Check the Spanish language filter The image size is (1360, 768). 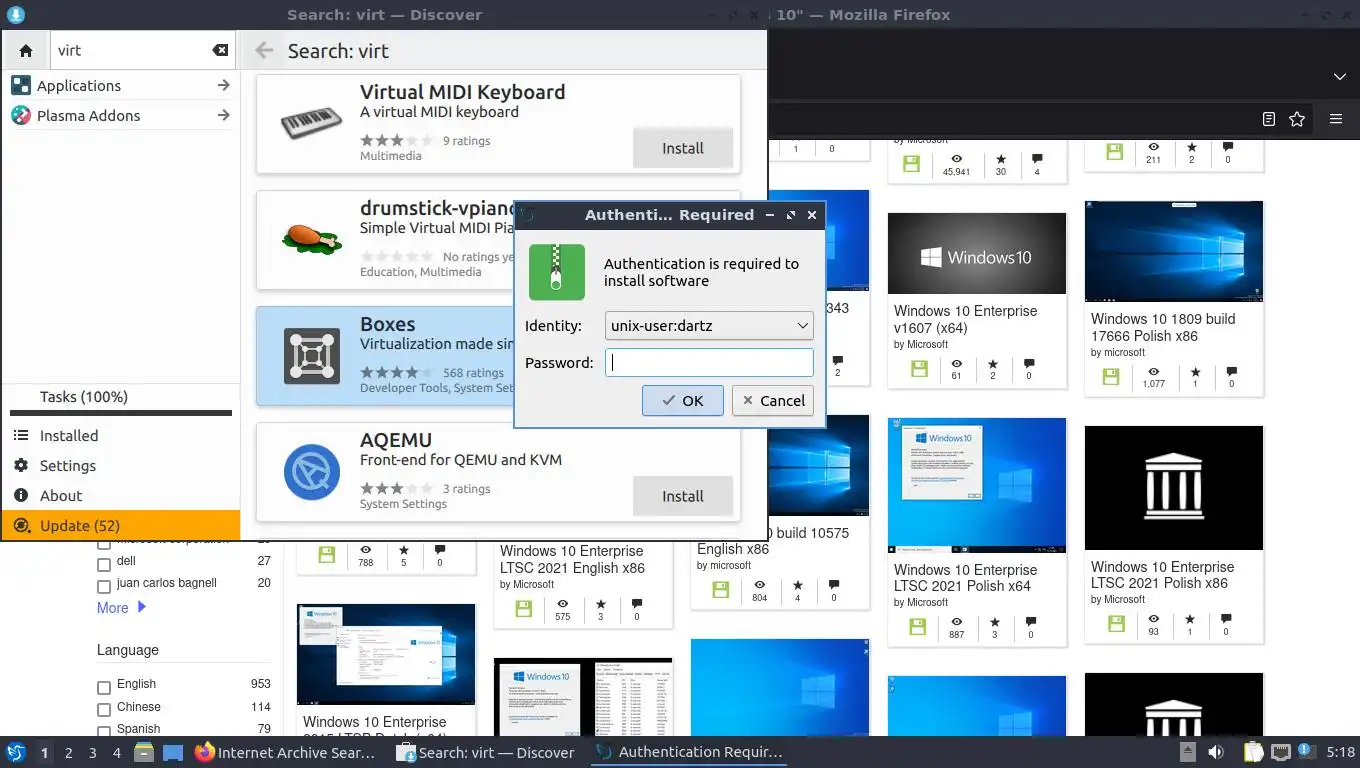click(103, 731)
